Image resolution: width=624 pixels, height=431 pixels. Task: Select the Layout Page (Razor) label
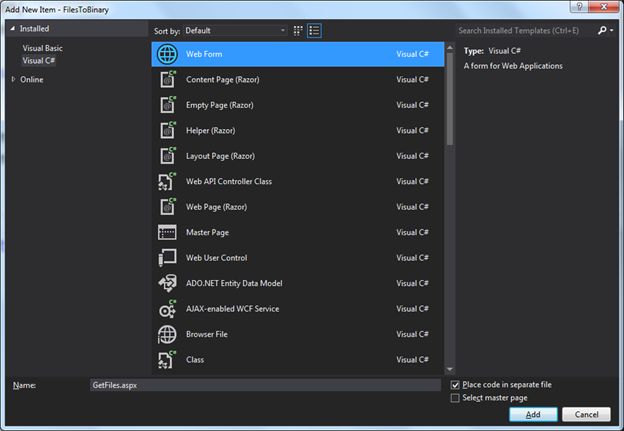point(220,156)
